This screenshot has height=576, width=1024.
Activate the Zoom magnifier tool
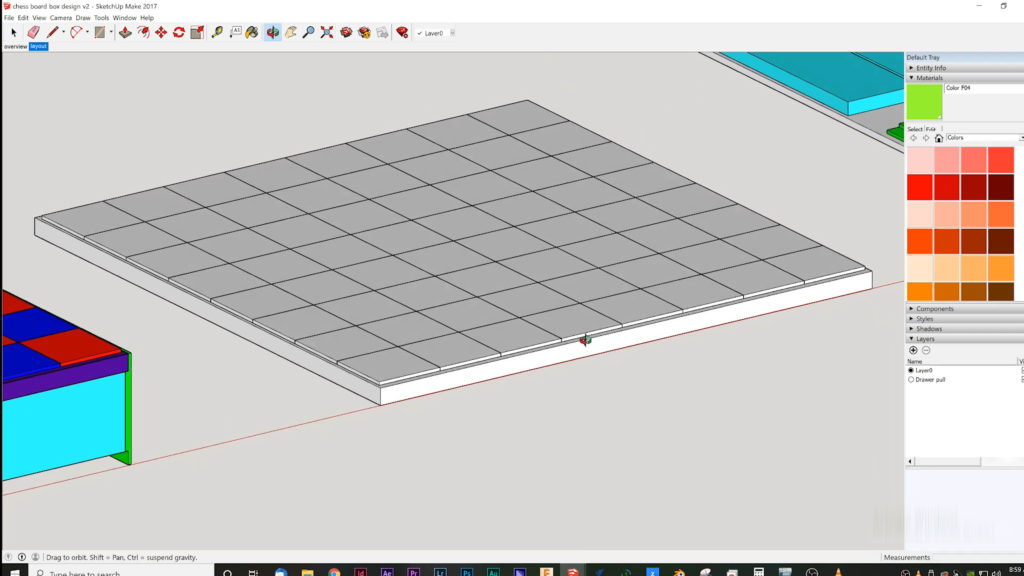308,33
